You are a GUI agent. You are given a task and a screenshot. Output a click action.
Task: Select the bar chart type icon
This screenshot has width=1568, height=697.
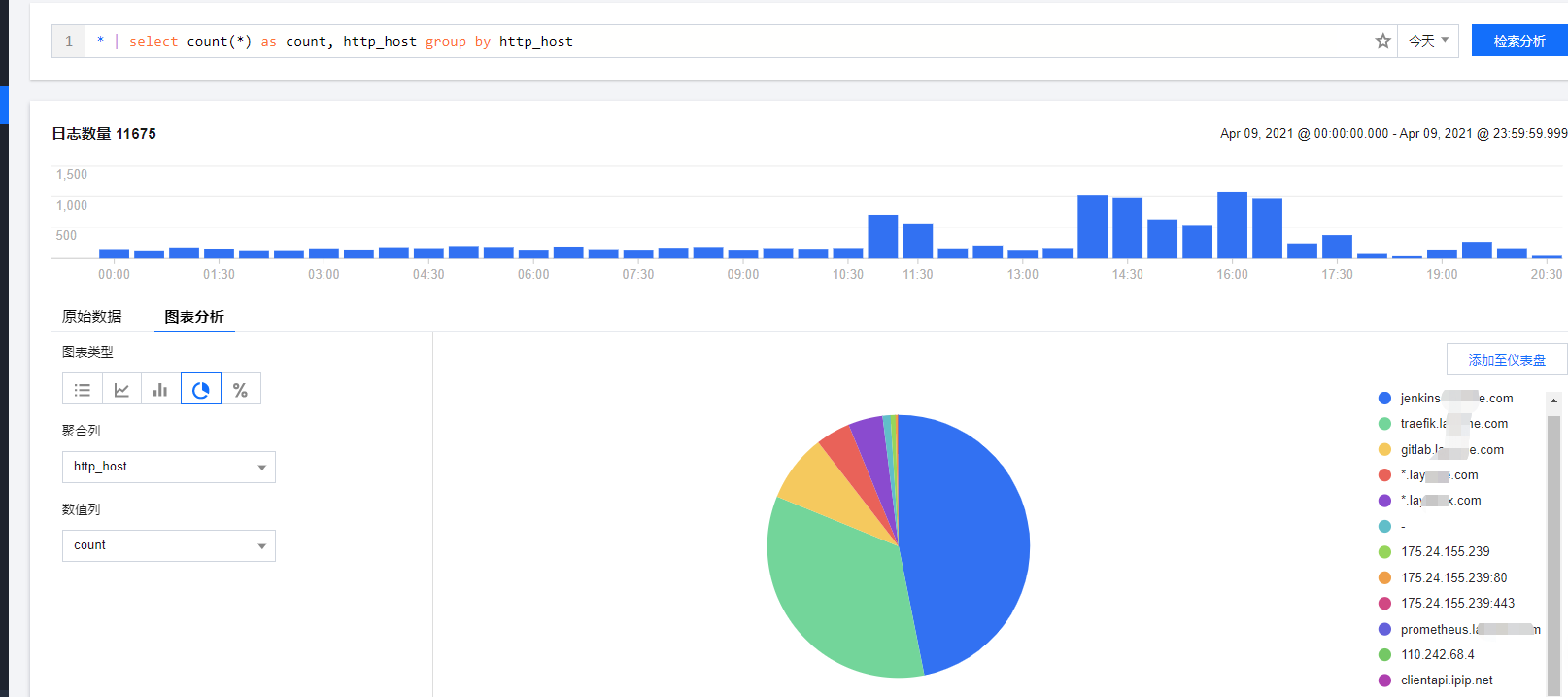[160, 389]
